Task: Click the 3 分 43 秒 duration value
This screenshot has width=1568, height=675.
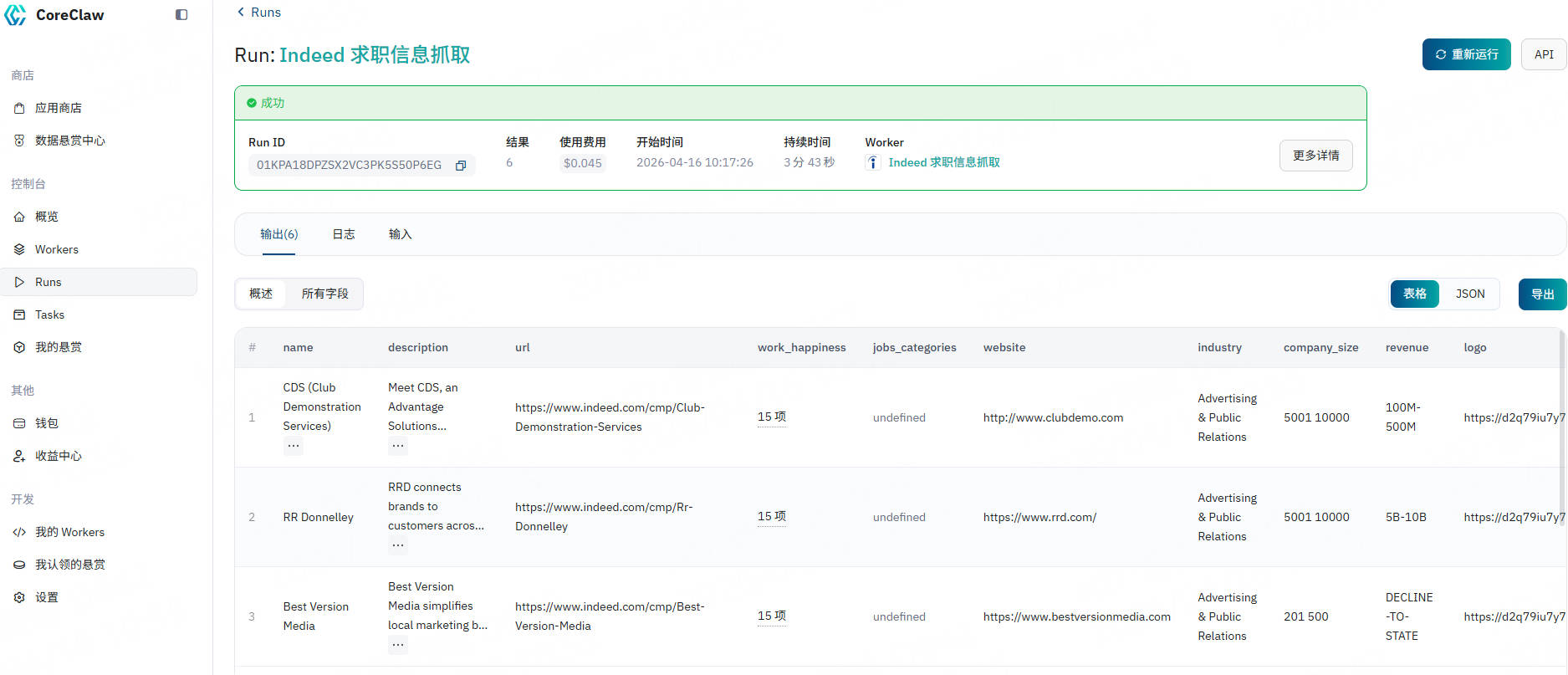Action: (x=809, y=162)
